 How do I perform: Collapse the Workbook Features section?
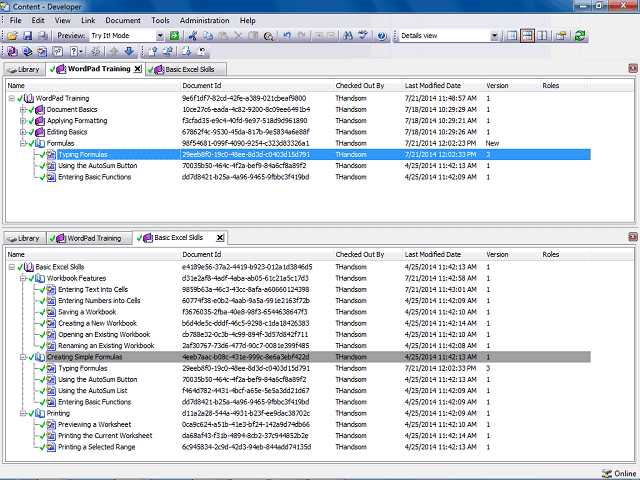pyautogui.click(x=23, y=278)
